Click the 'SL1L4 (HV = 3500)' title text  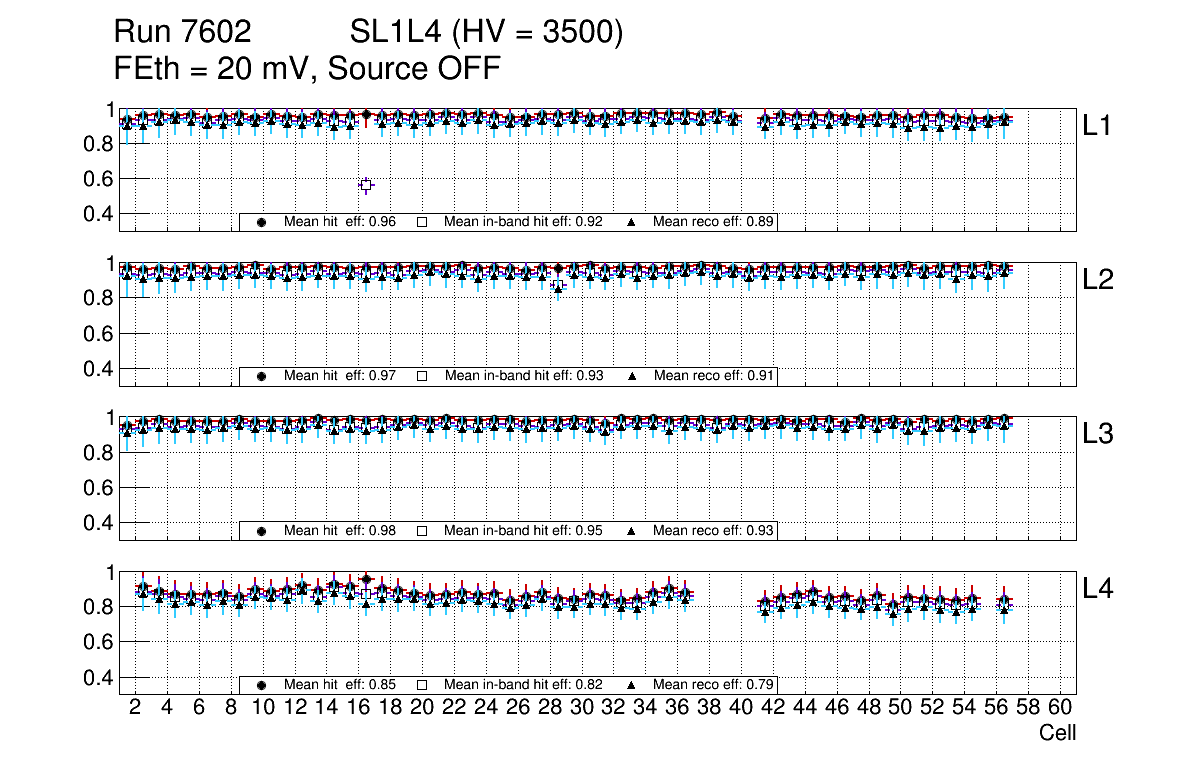coord(487,33)
